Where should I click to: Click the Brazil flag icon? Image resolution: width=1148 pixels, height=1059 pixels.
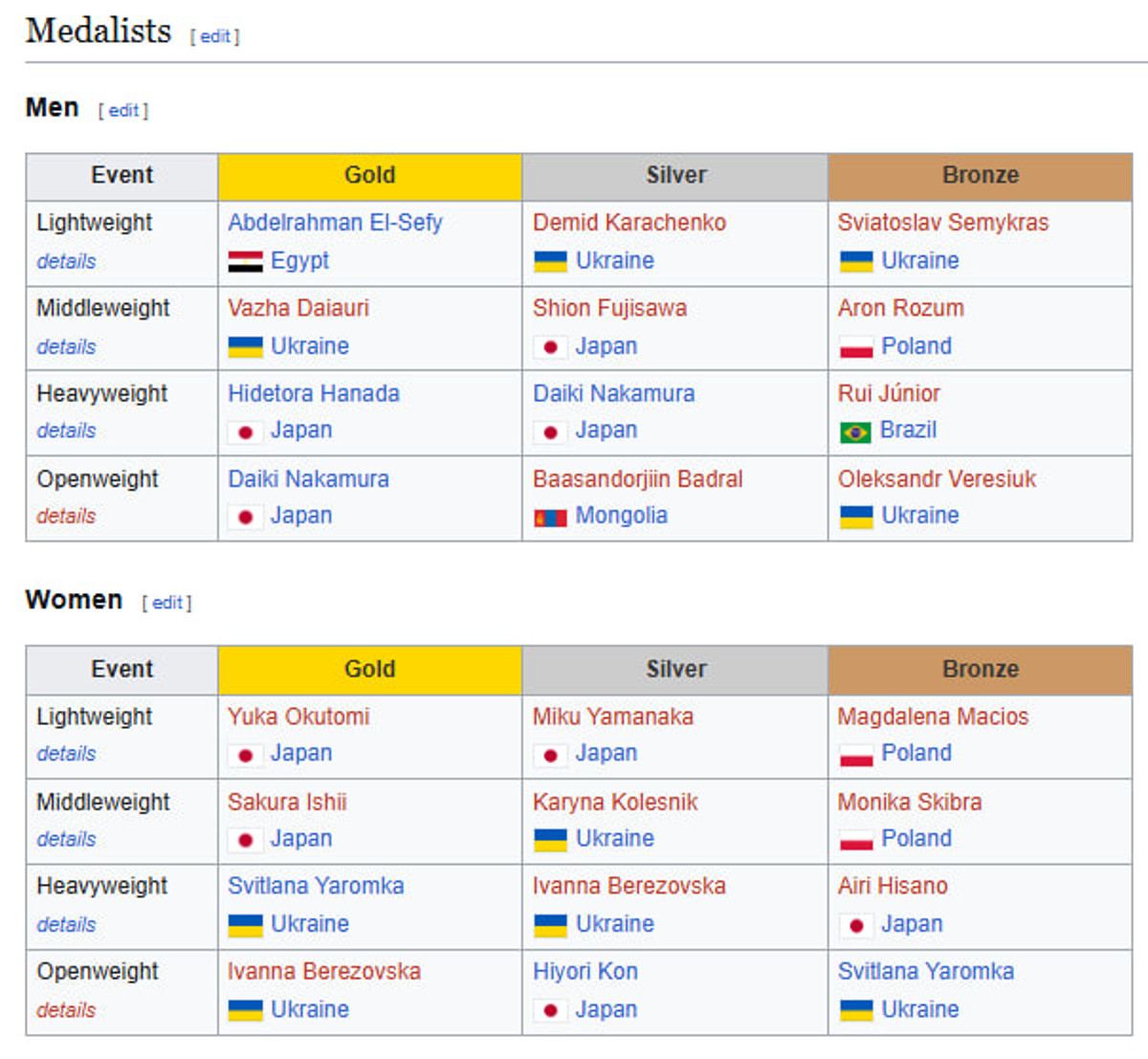855,431
